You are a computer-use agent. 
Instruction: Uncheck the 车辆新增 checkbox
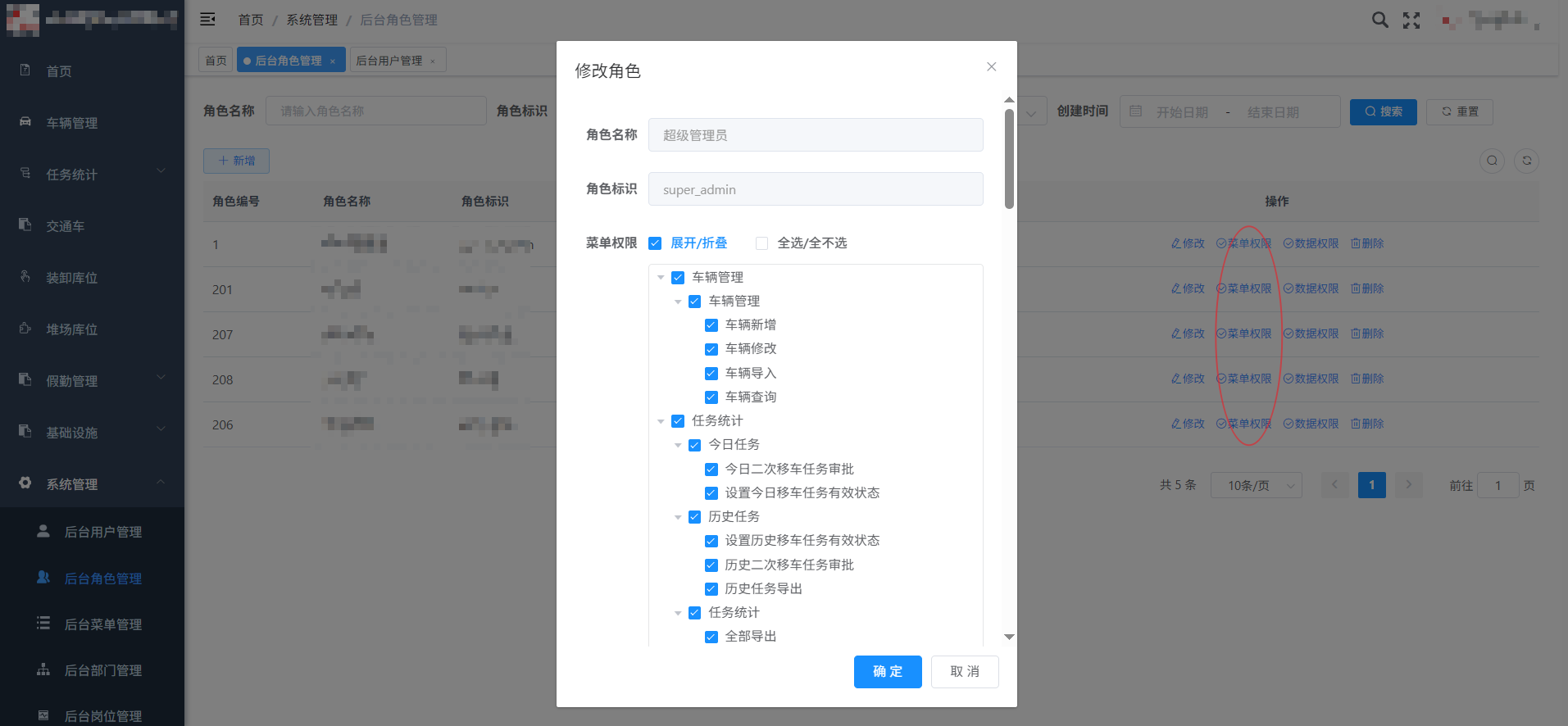point(711,325)
